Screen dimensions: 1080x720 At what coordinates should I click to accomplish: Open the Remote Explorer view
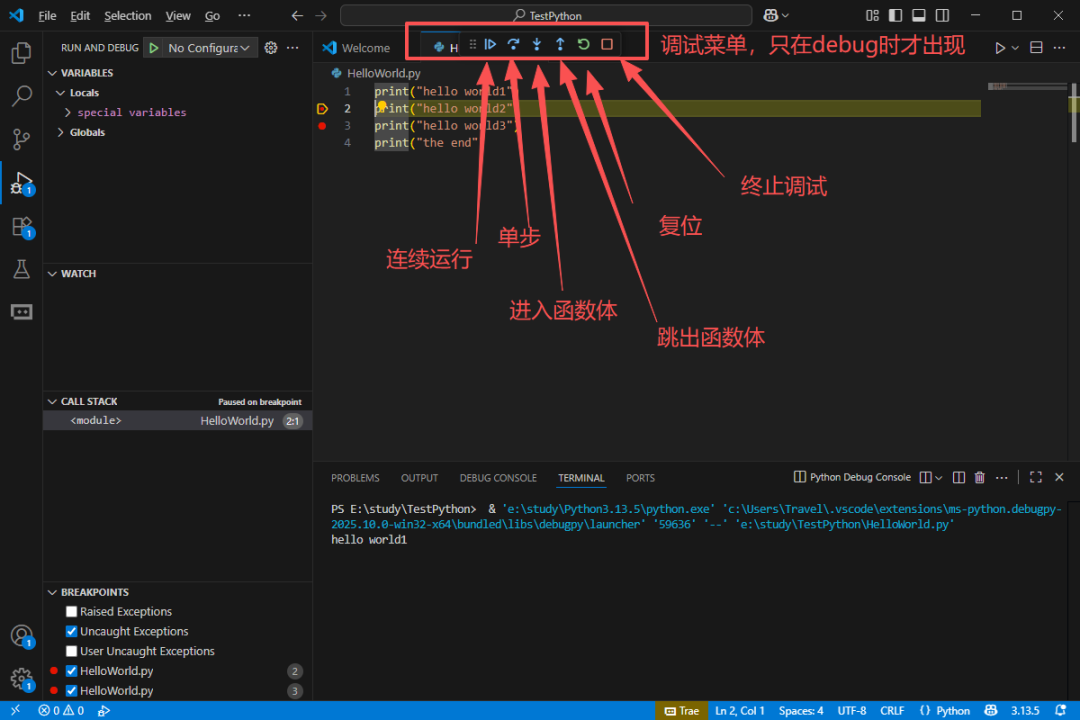21,312
